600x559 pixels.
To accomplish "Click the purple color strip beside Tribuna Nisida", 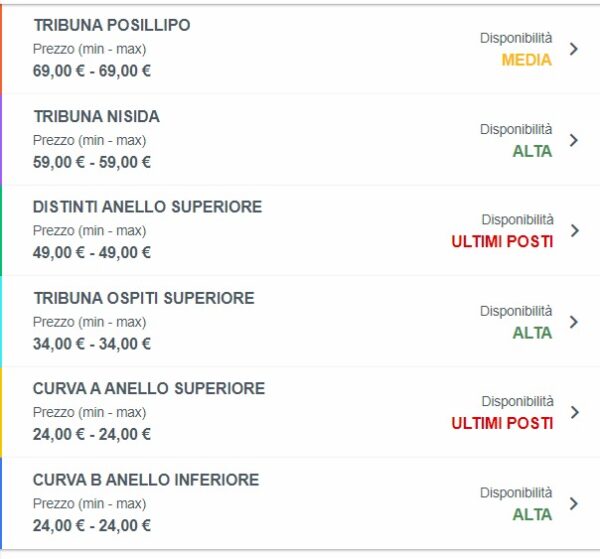I will (x=2, y=140).
